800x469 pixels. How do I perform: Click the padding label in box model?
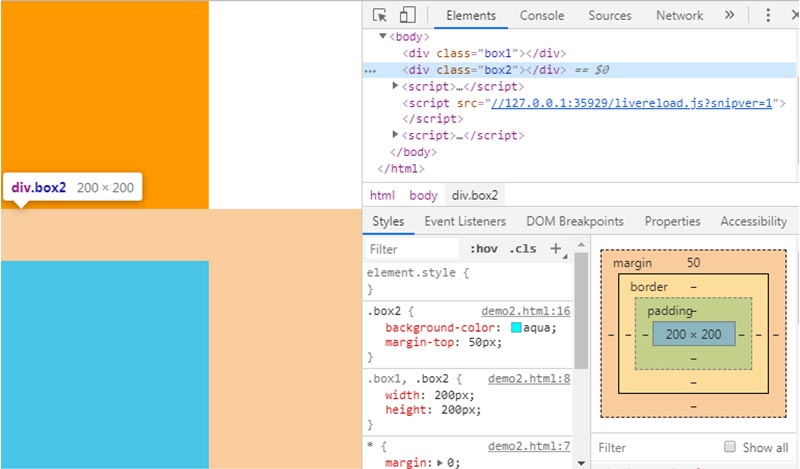coord(670,311)
